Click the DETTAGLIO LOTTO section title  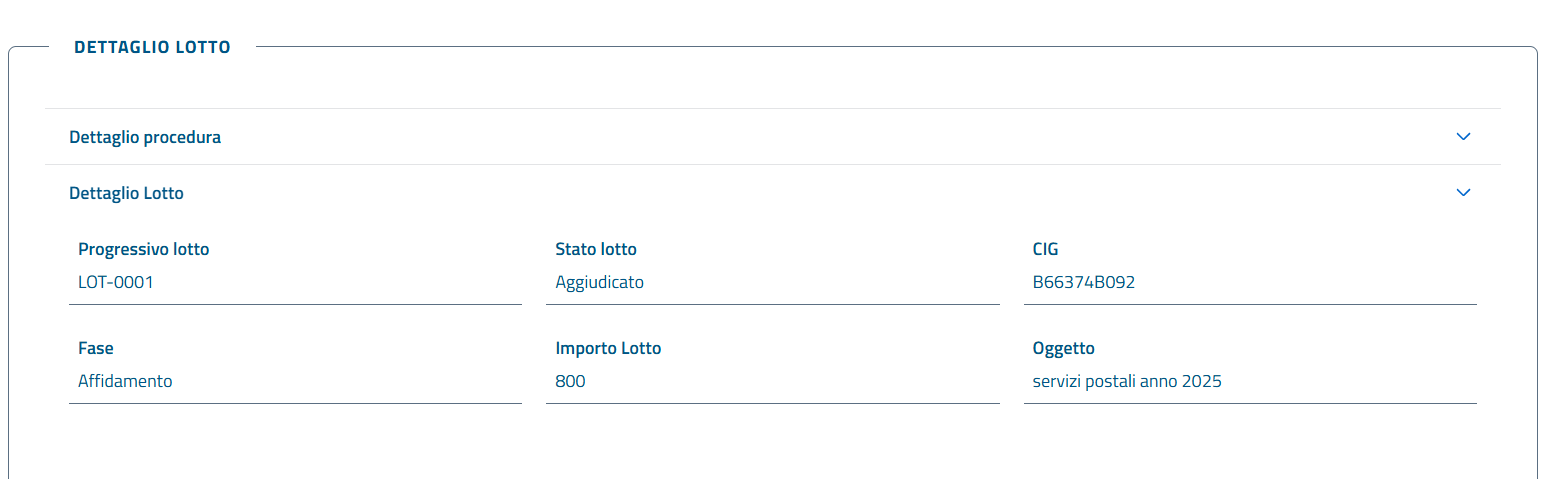tap(152, 47)
